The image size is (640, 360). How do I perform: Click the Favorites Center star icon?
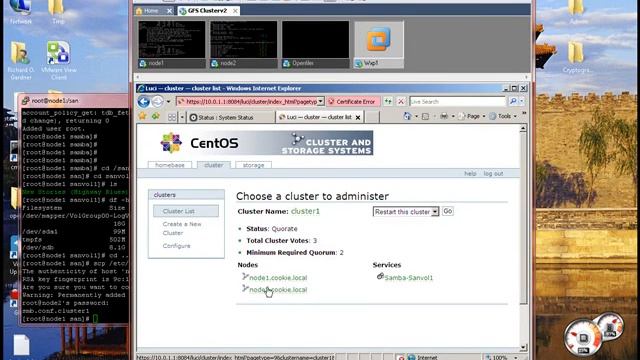coord(142,117)
